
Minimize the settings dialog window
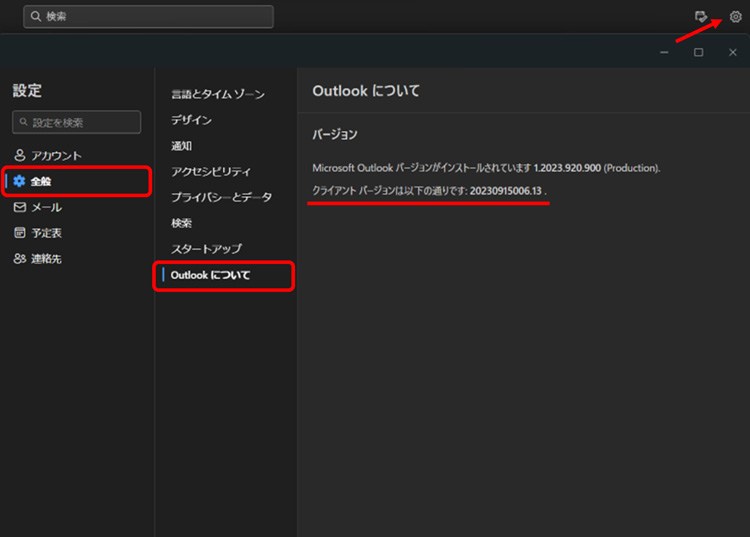point(664,52)
